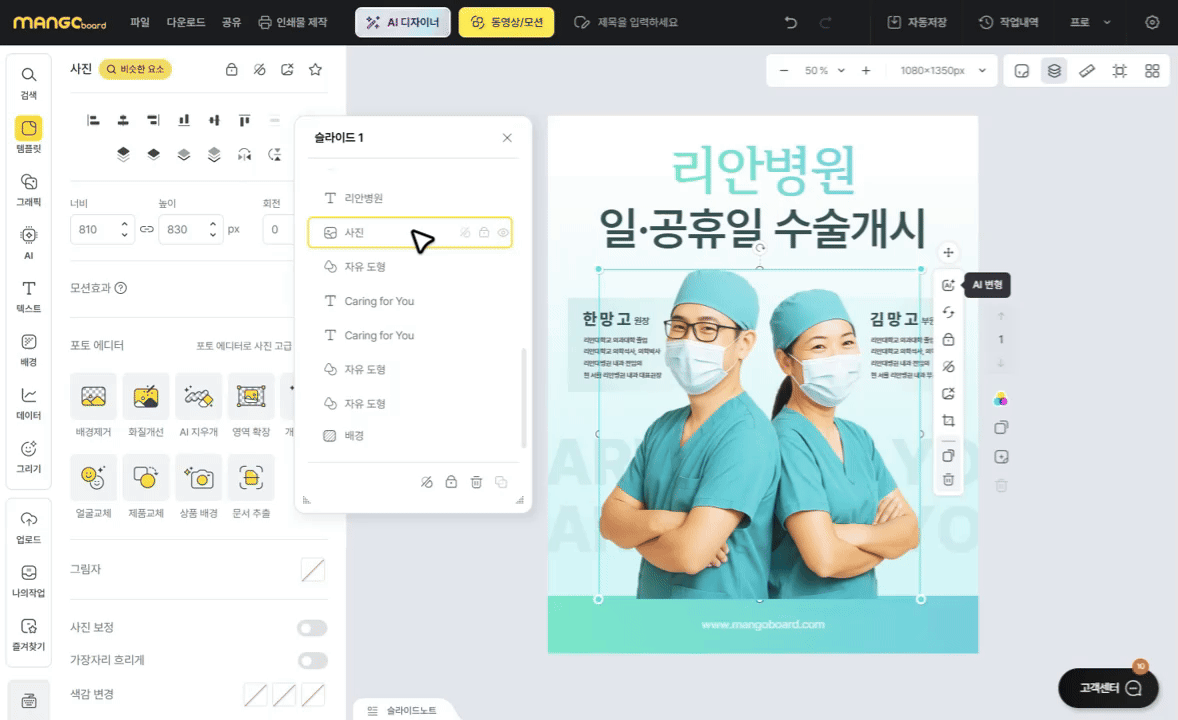Click the 비슷한 요소 button

pos(135,70)
